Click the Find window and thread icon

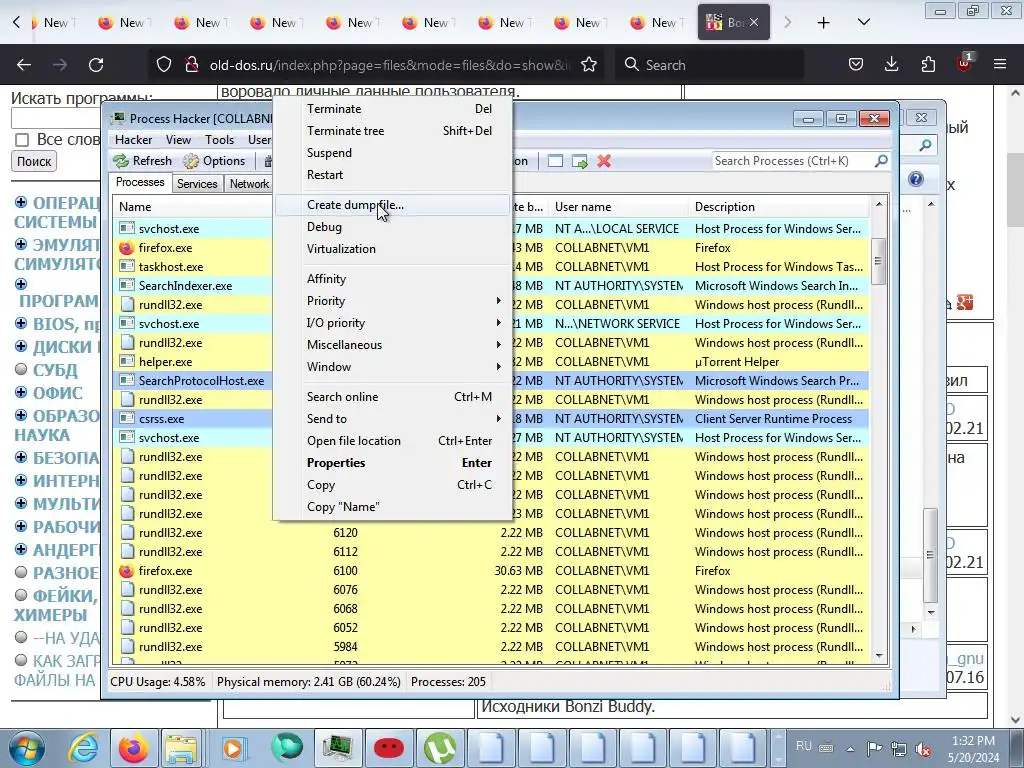pos(579,161)
